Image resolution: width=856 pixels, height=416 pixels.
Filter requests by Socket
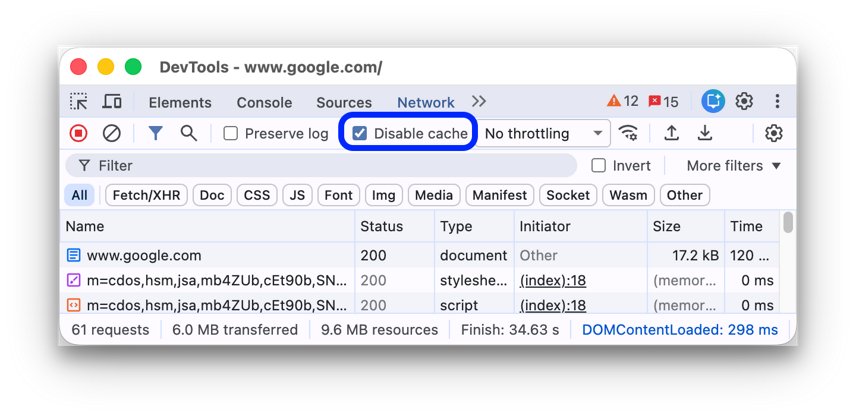[x=568, y=195]
